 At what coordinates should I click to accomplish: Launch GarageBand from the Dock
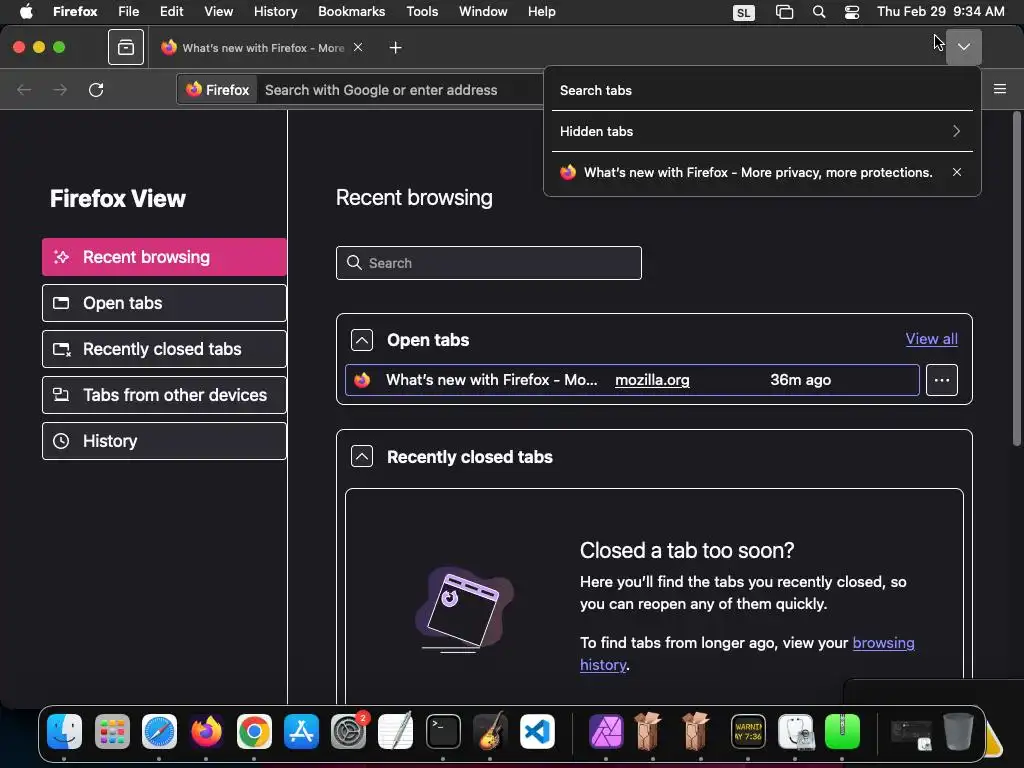[x=490, y=731]
